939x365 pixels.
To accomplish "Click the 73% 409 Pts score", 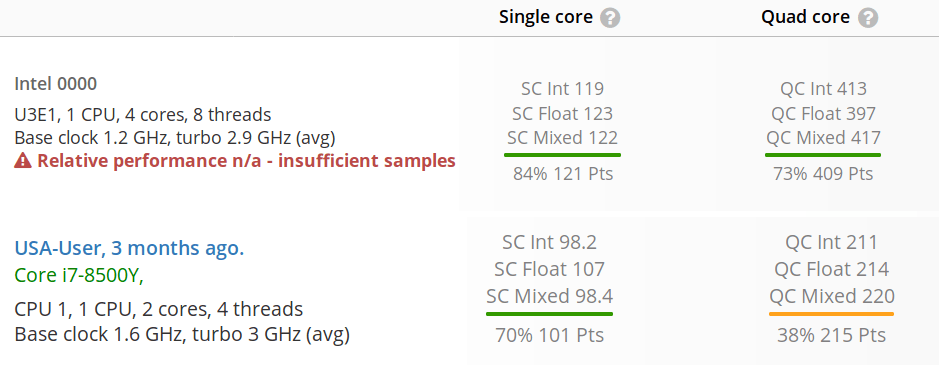I will tap(823, 174).
